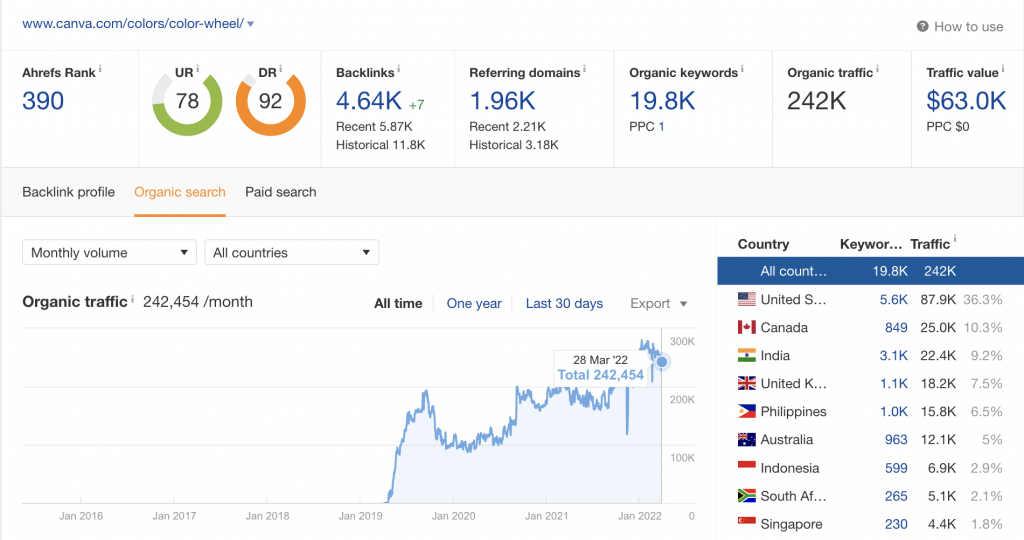The image size is (1024, 540).
Task: Open Singapore 230 keywords link
Action: click(x=896, y=524)
